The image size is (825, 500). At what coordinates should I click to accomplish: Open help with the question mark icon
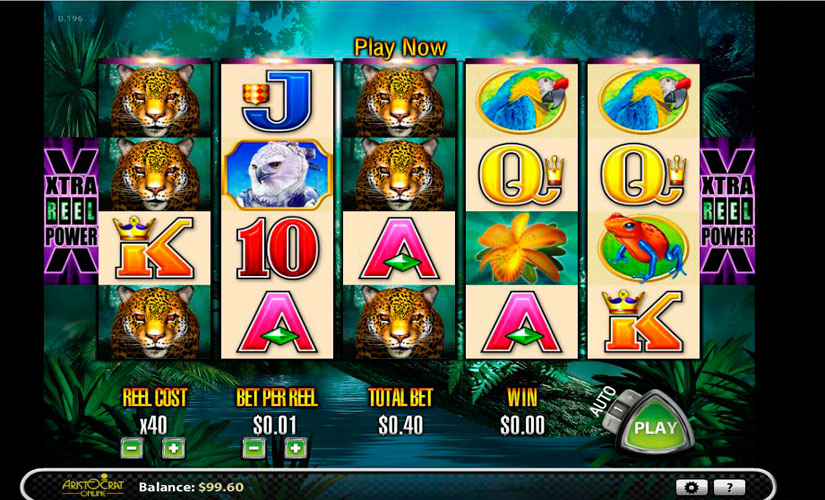click(729, 487)
